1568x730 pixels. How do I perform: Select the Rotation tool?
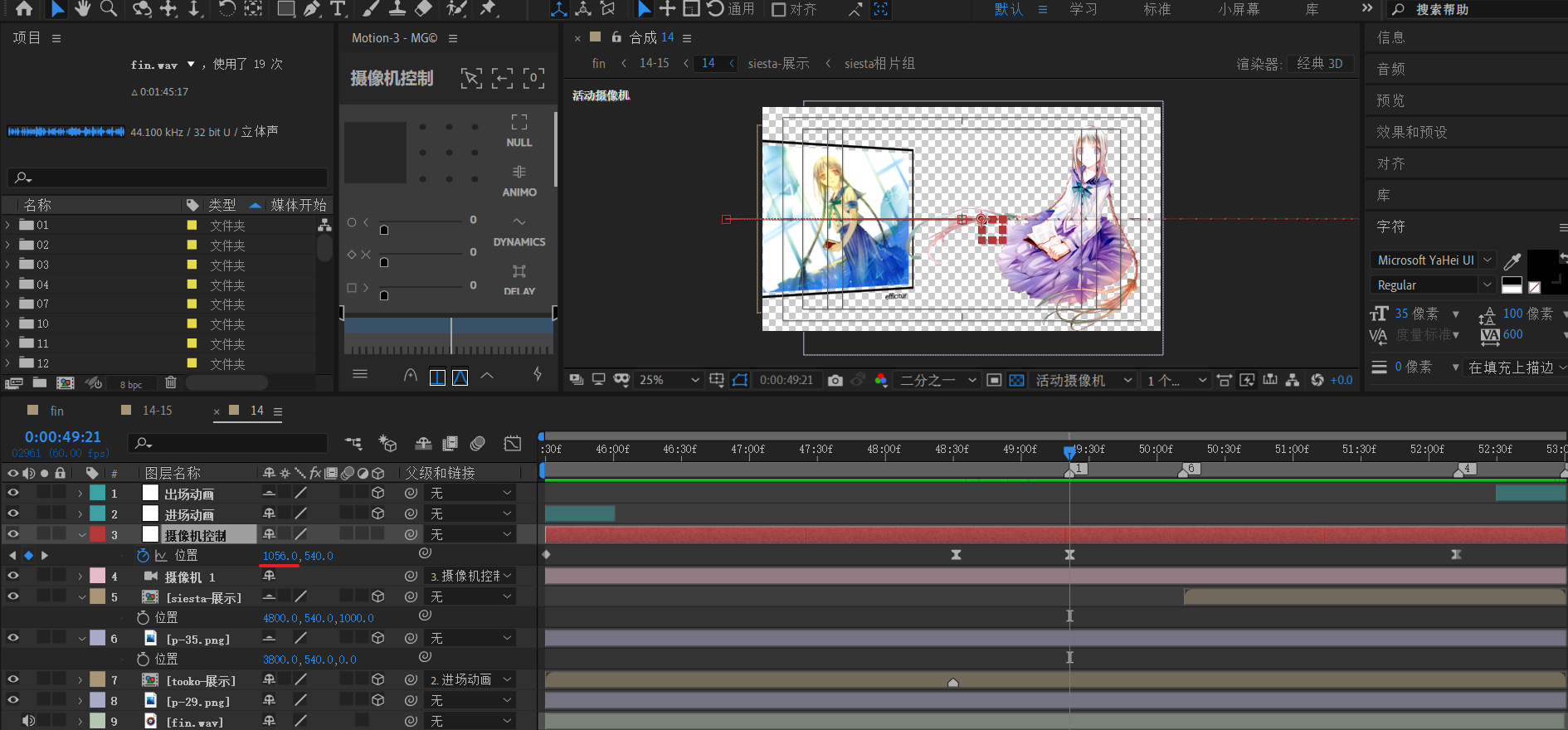226,8
